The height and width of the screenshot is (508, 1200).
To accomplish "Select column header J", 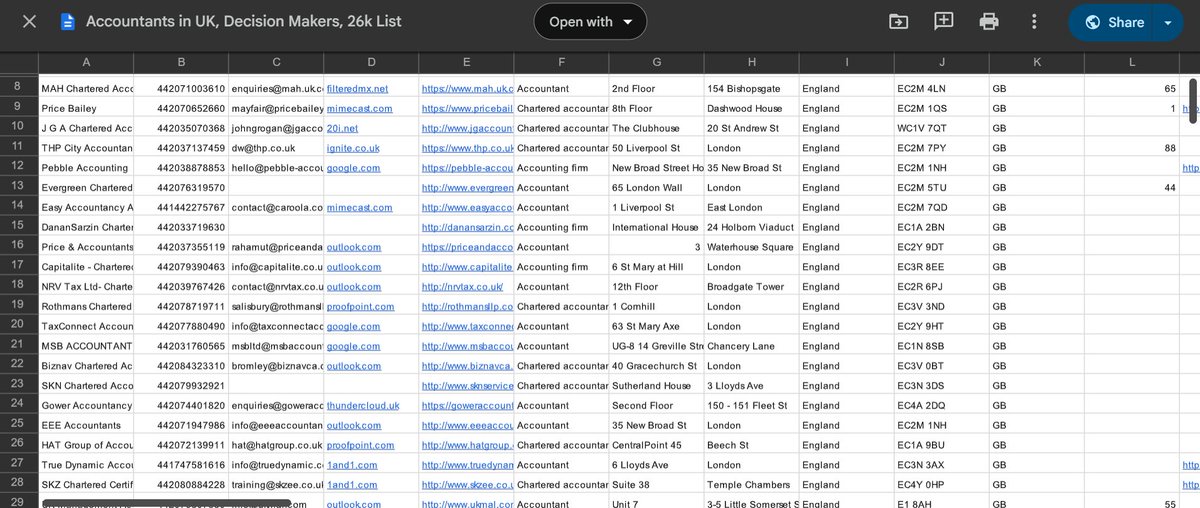I will coord(941,62).
